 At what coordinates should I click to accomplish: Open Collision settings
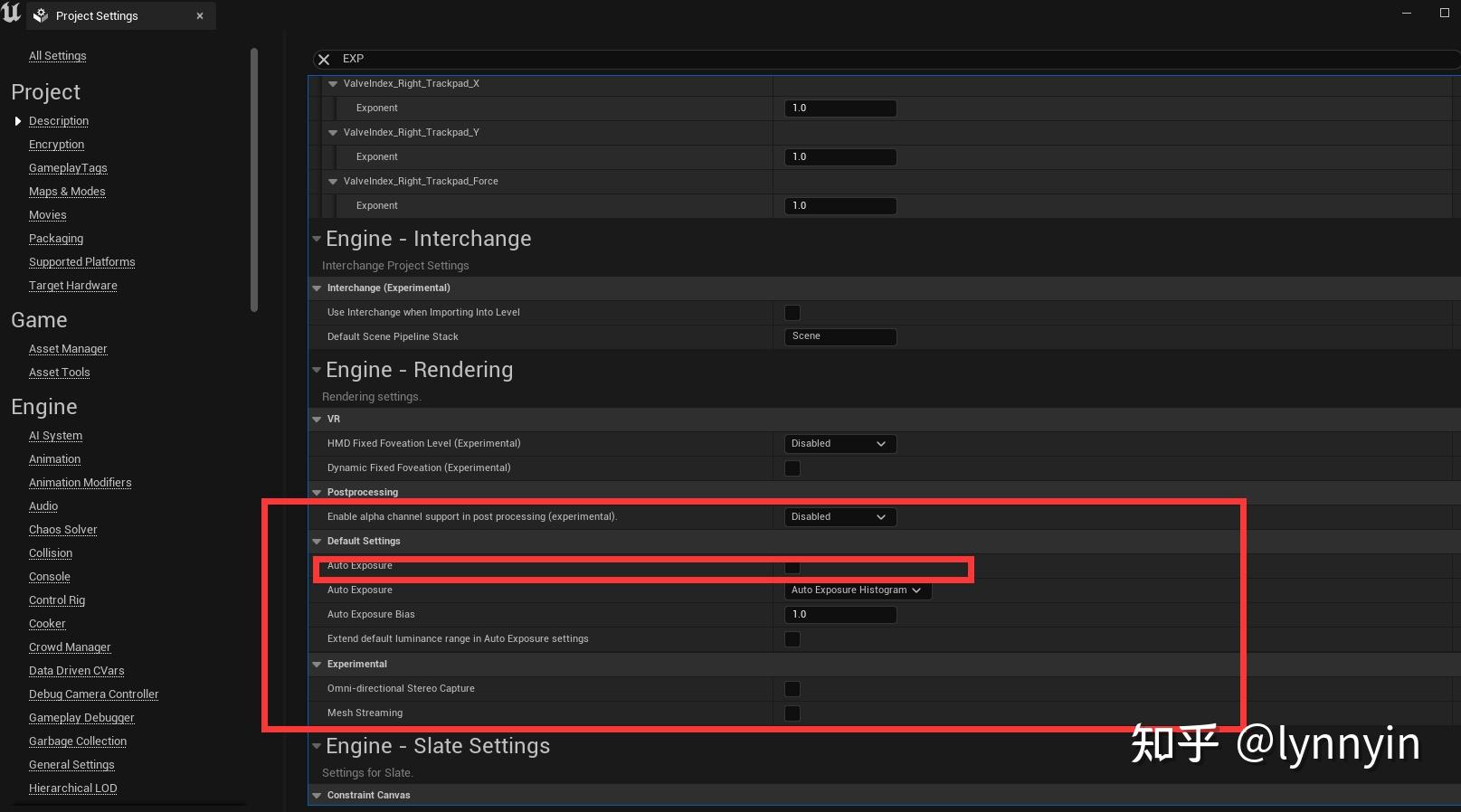tap(51, 553)
